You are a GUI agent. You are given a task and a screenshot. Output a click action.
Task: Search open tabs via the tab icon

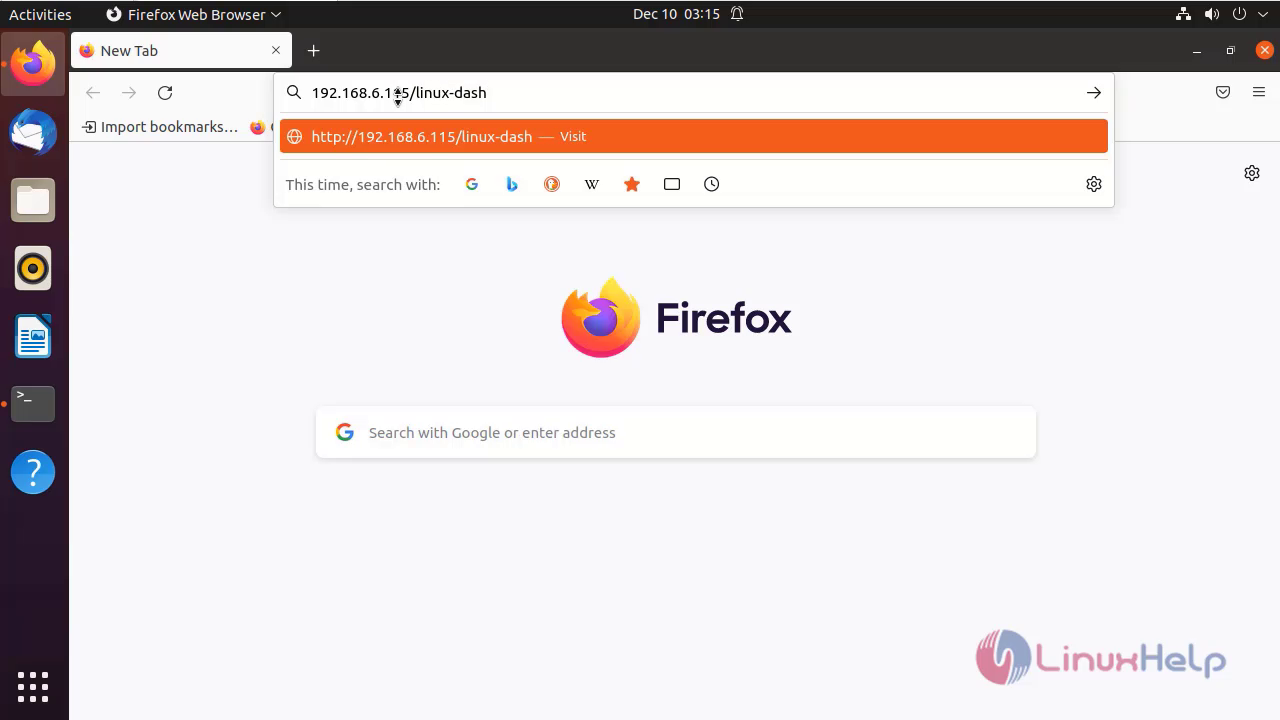pyautogui.click(x=672, y=184)
